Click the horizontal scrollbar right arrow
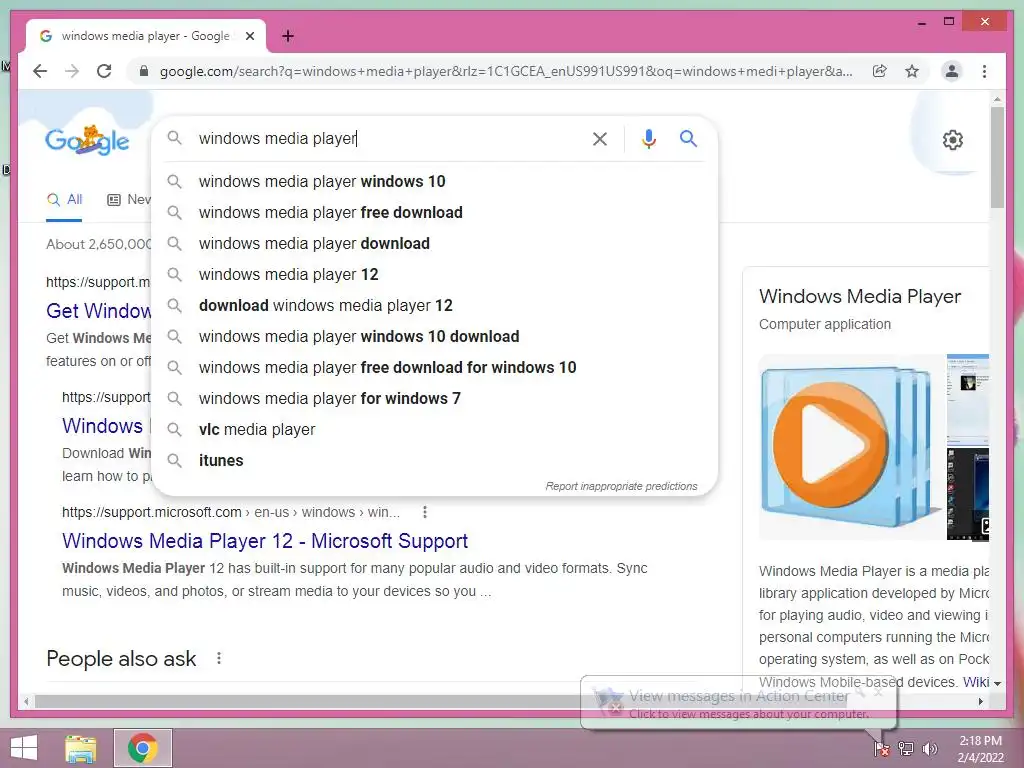1024x768 pixels. click(x=980, y=701)
